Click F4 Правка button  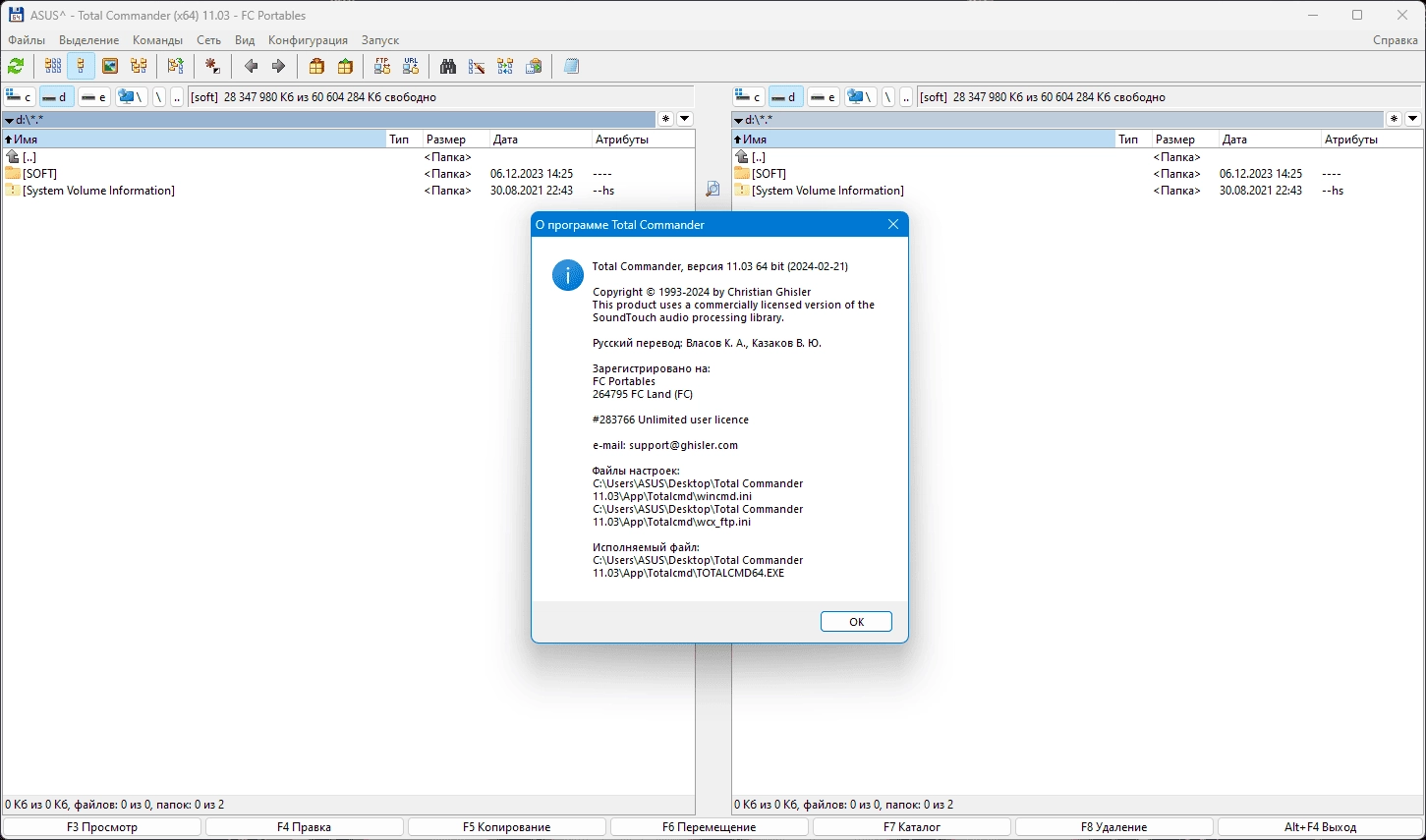tap(305, 827)
